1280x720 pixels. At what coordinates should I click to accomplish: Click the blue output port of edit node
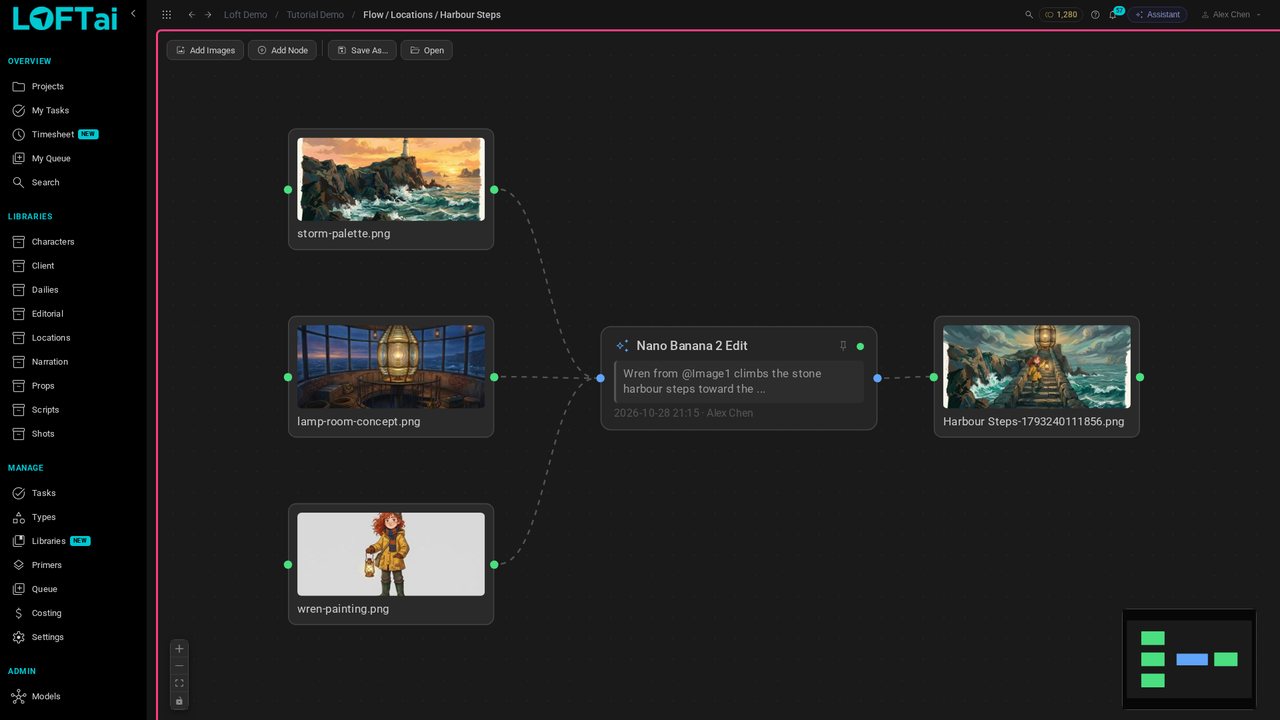click(877, 378)
